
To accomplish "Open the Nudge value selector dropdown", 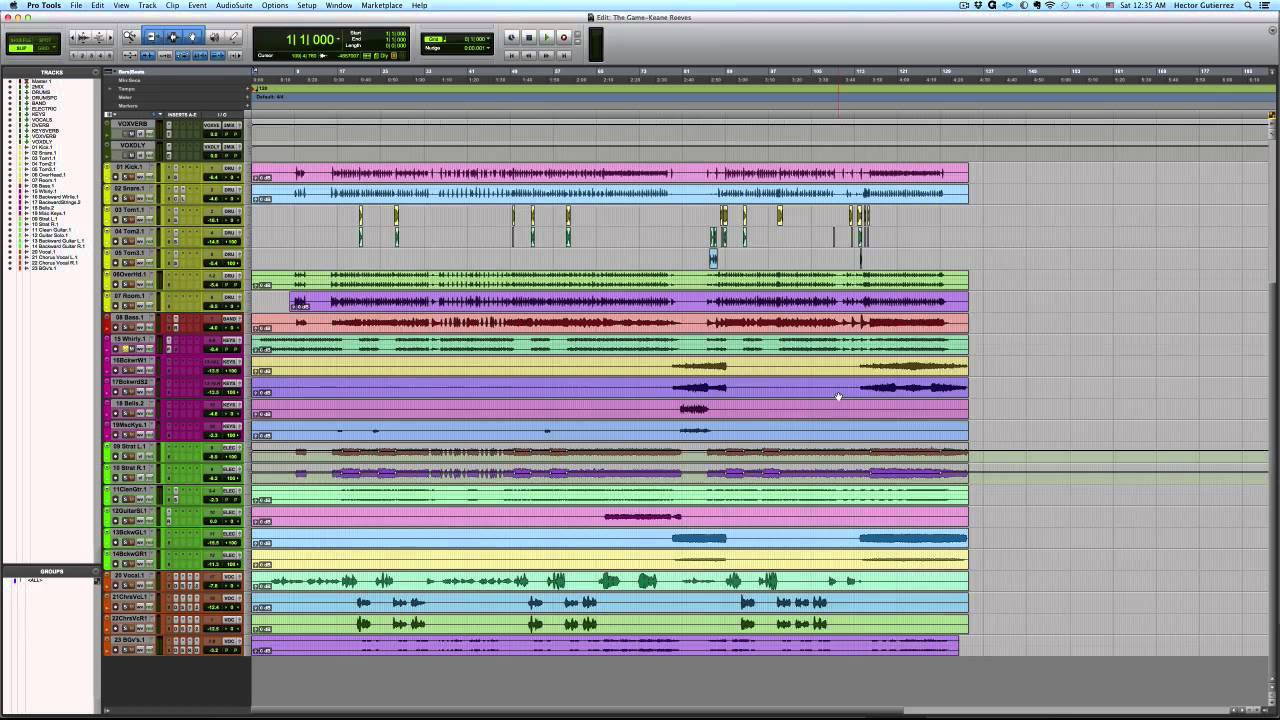I will tap(488, 48).
